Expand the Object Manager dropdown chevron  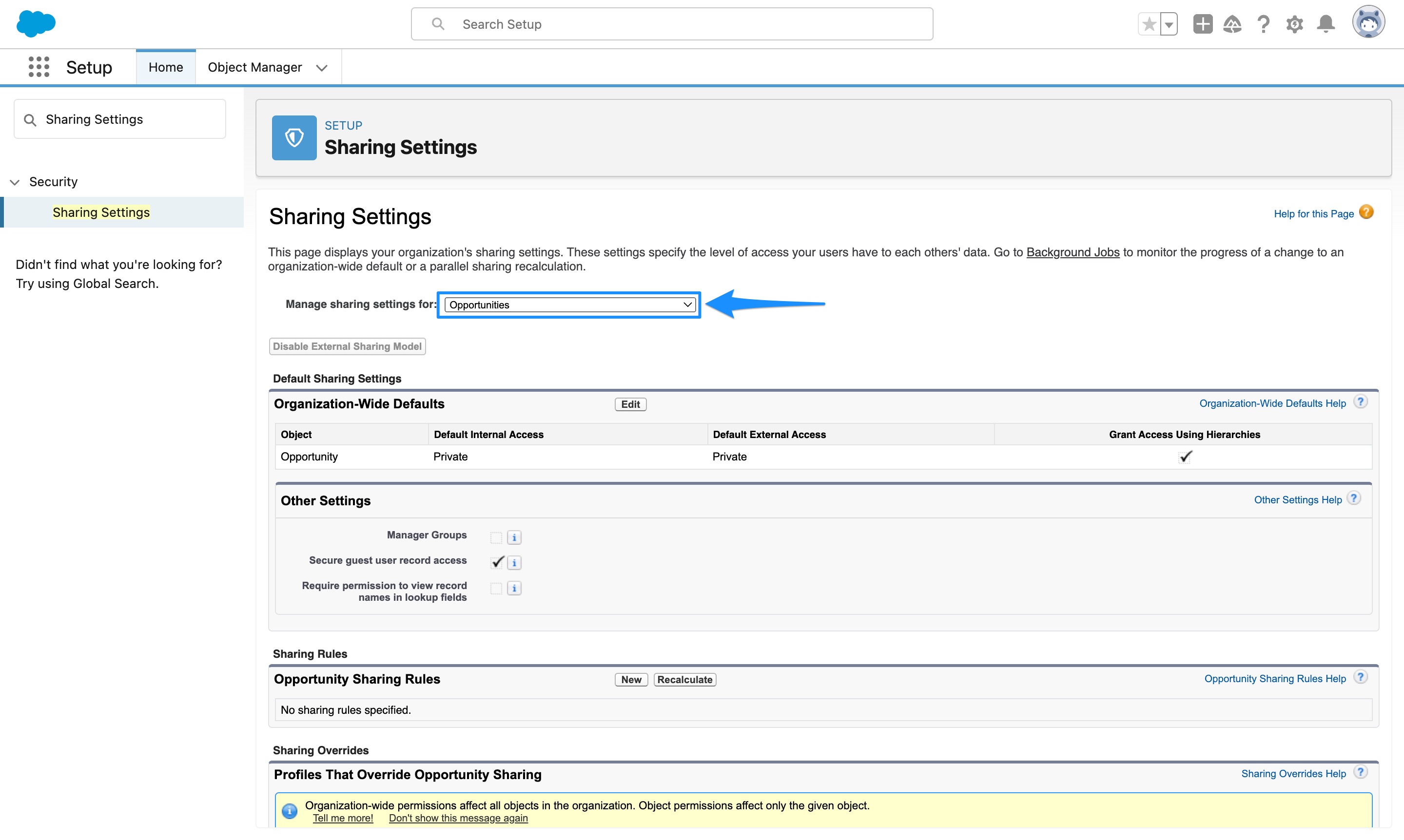click(x=322, y=67)
